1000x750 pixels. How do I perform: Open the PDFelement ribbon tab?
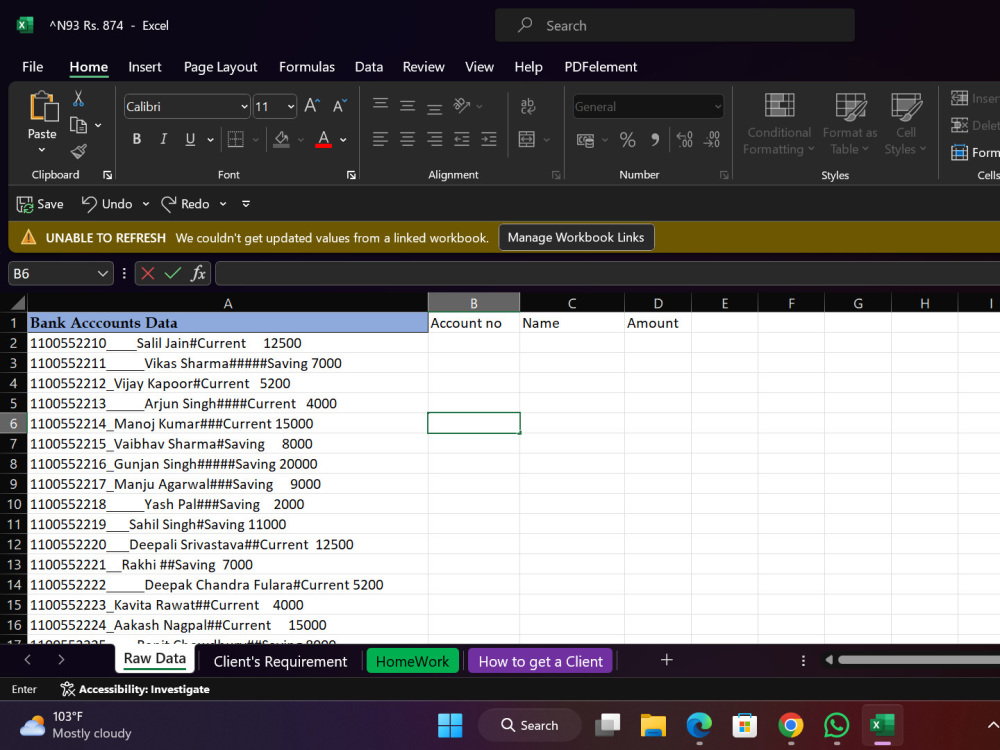click(601, 67)
